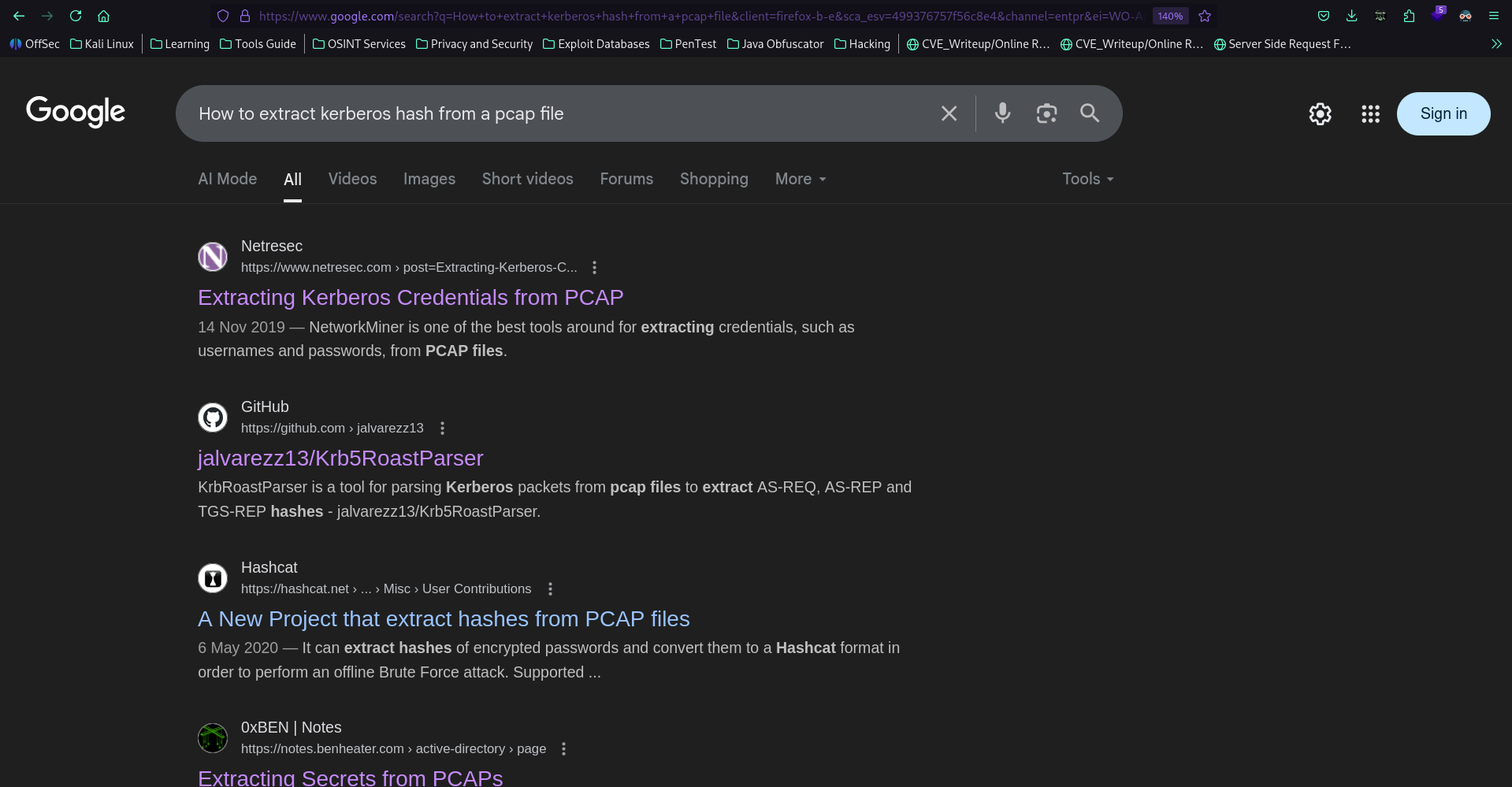The image size is (1512, 787).
Task: Open the 0xBEN Notes result options dots
Action: [x=564, y=749]
